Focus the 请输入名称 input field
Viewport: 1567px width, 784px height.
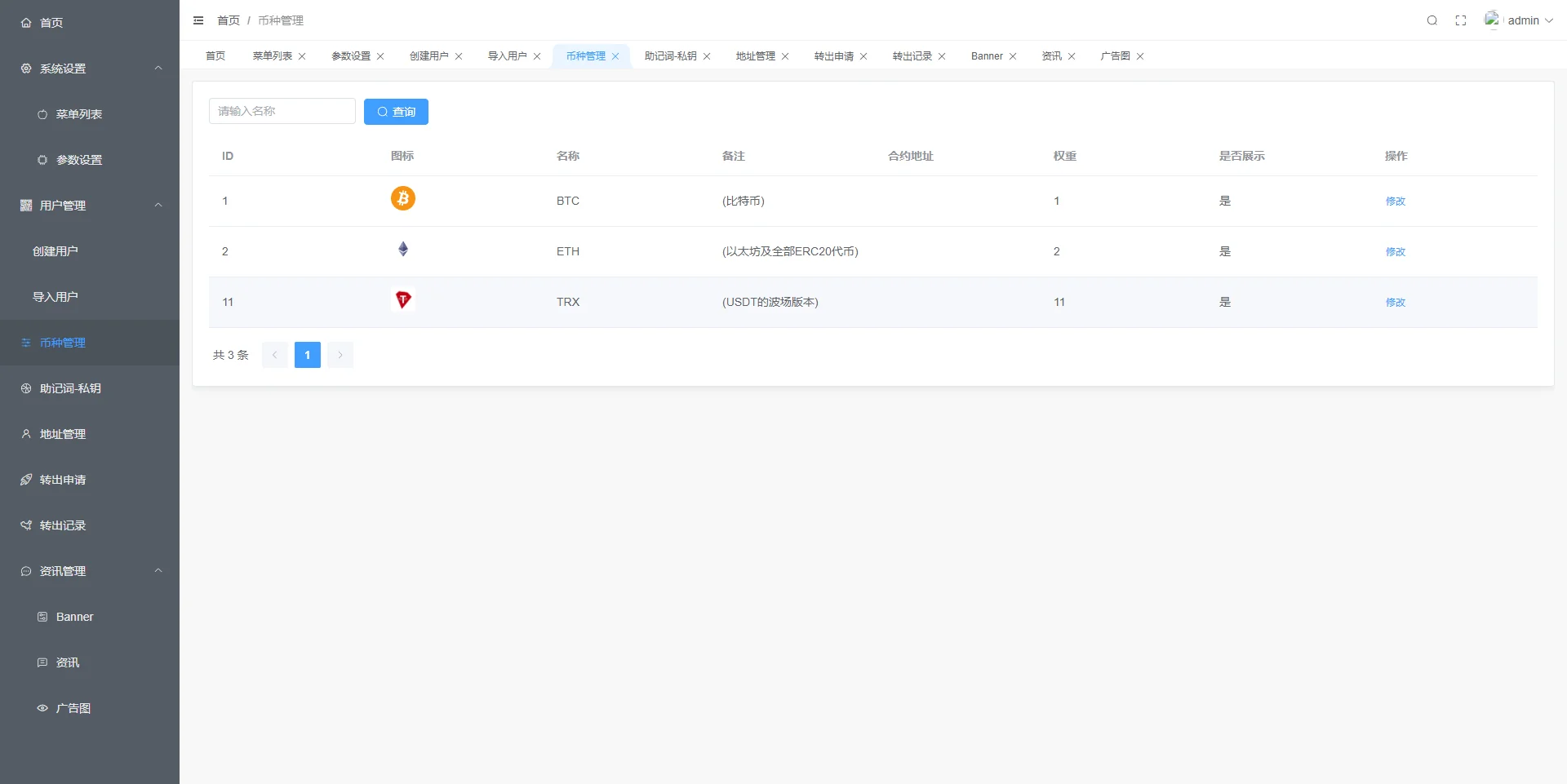pos(282,111)
